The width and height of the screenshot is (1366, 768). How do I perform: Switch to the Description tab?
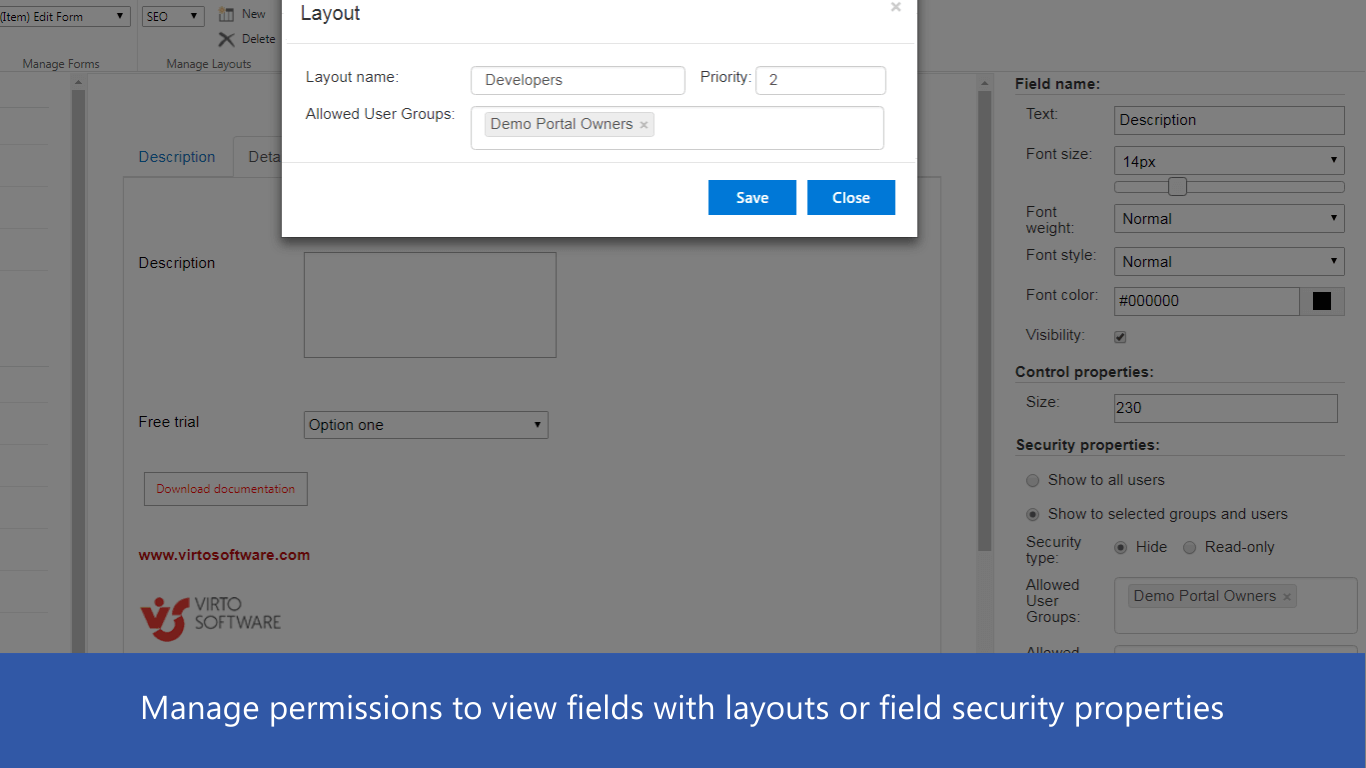point(177,157)
